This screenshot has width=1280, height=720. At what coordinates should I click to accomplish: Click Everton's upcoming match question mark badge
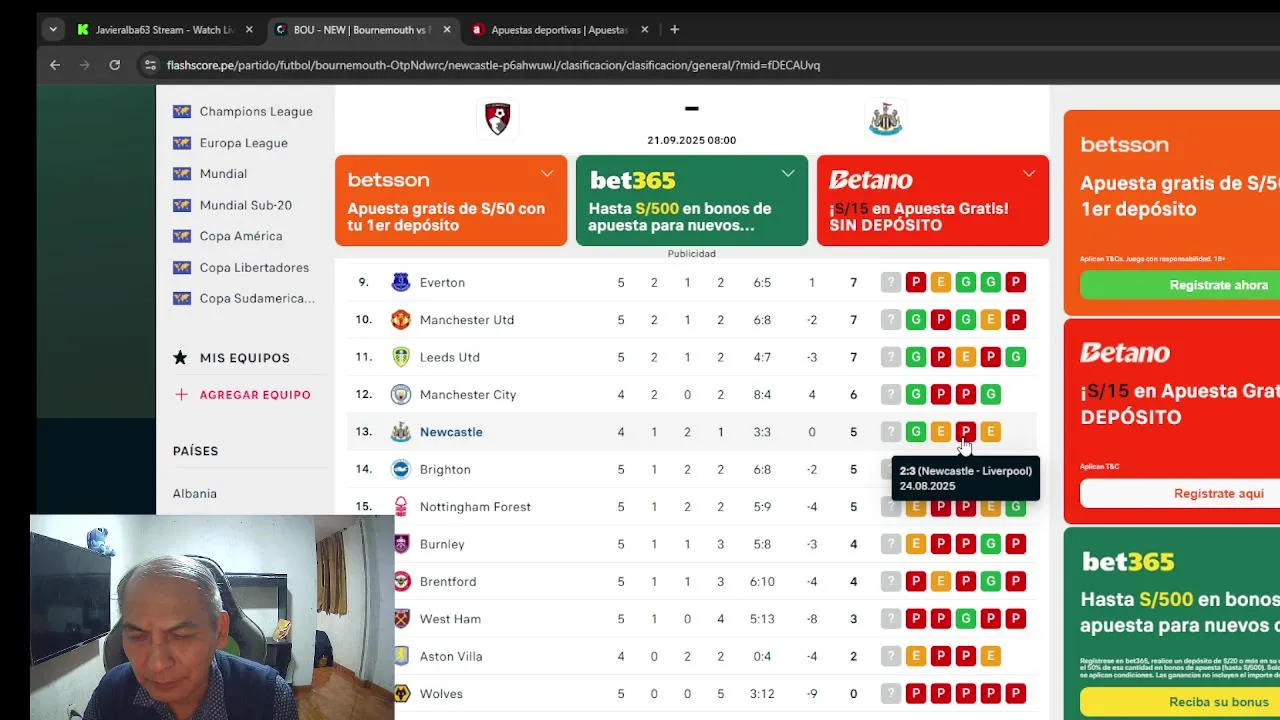point(891,282)
